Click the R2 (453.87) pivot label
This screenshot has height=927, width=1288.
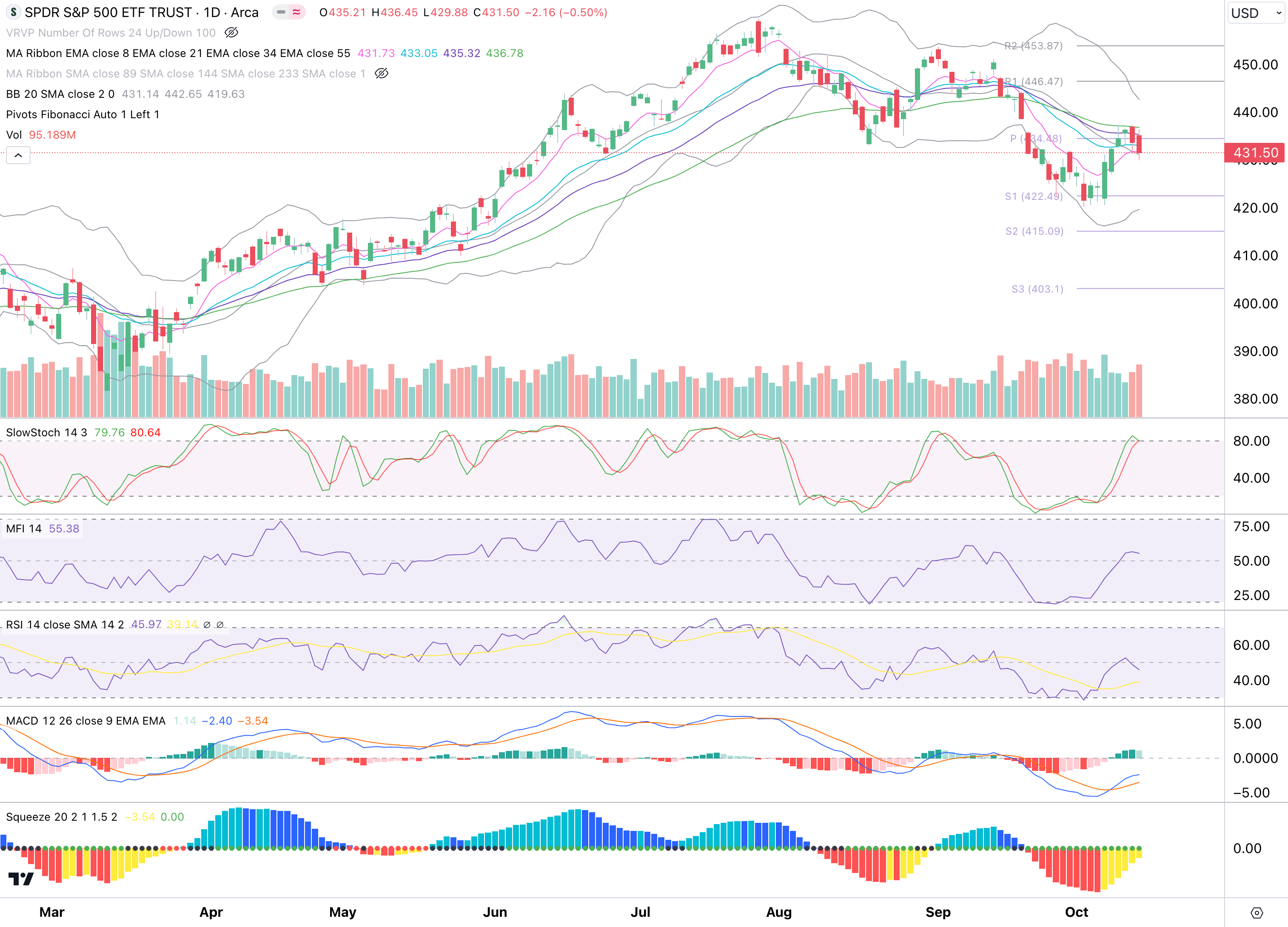(x=1033, y=45)
